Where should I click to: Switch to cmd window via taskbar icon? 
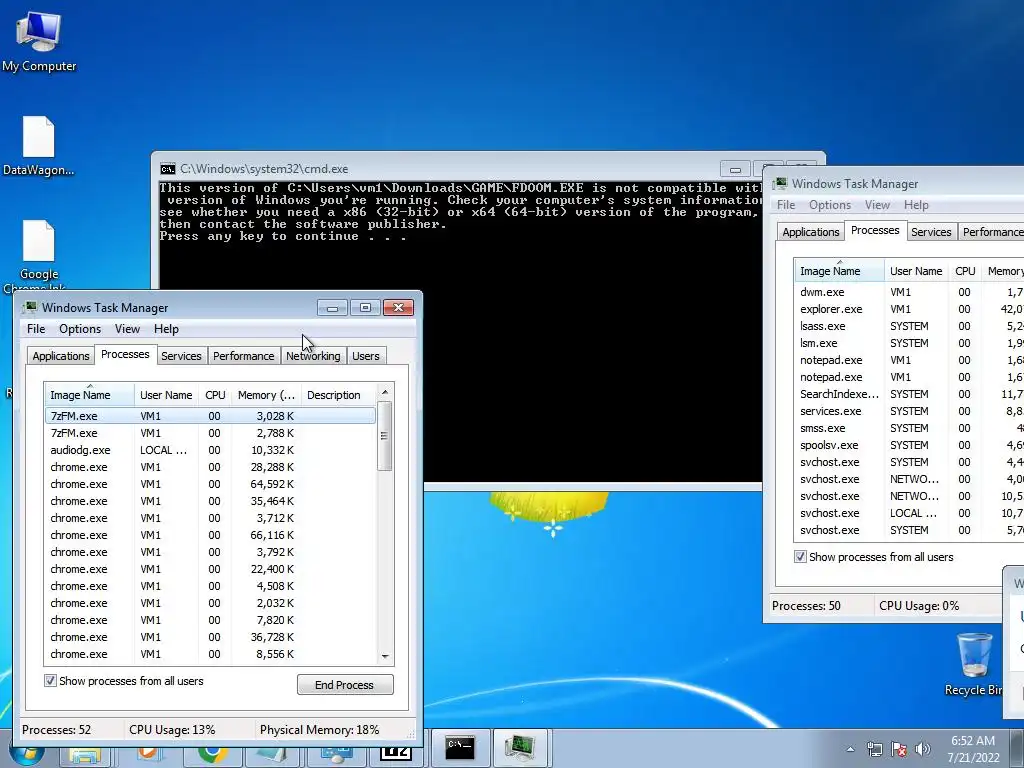(x=460, y=747)
